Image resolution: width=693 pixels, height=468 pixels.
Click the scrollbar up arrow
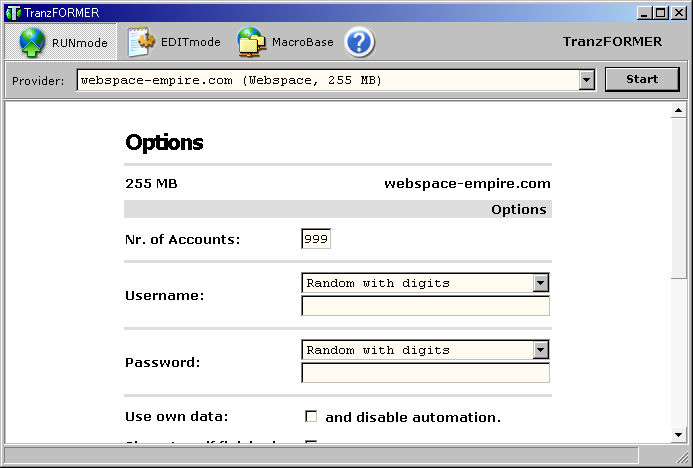(x=678, y=110)
